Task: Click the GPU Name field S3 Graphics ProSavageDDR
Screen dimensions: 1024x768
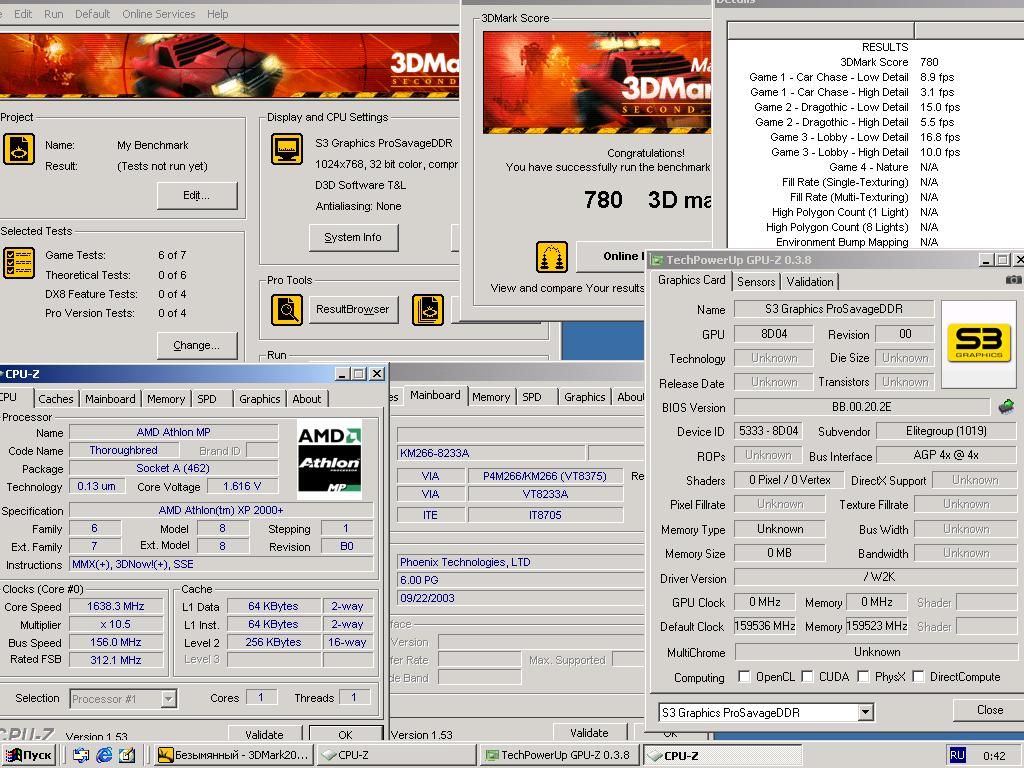Action: [x=834, y=309]
